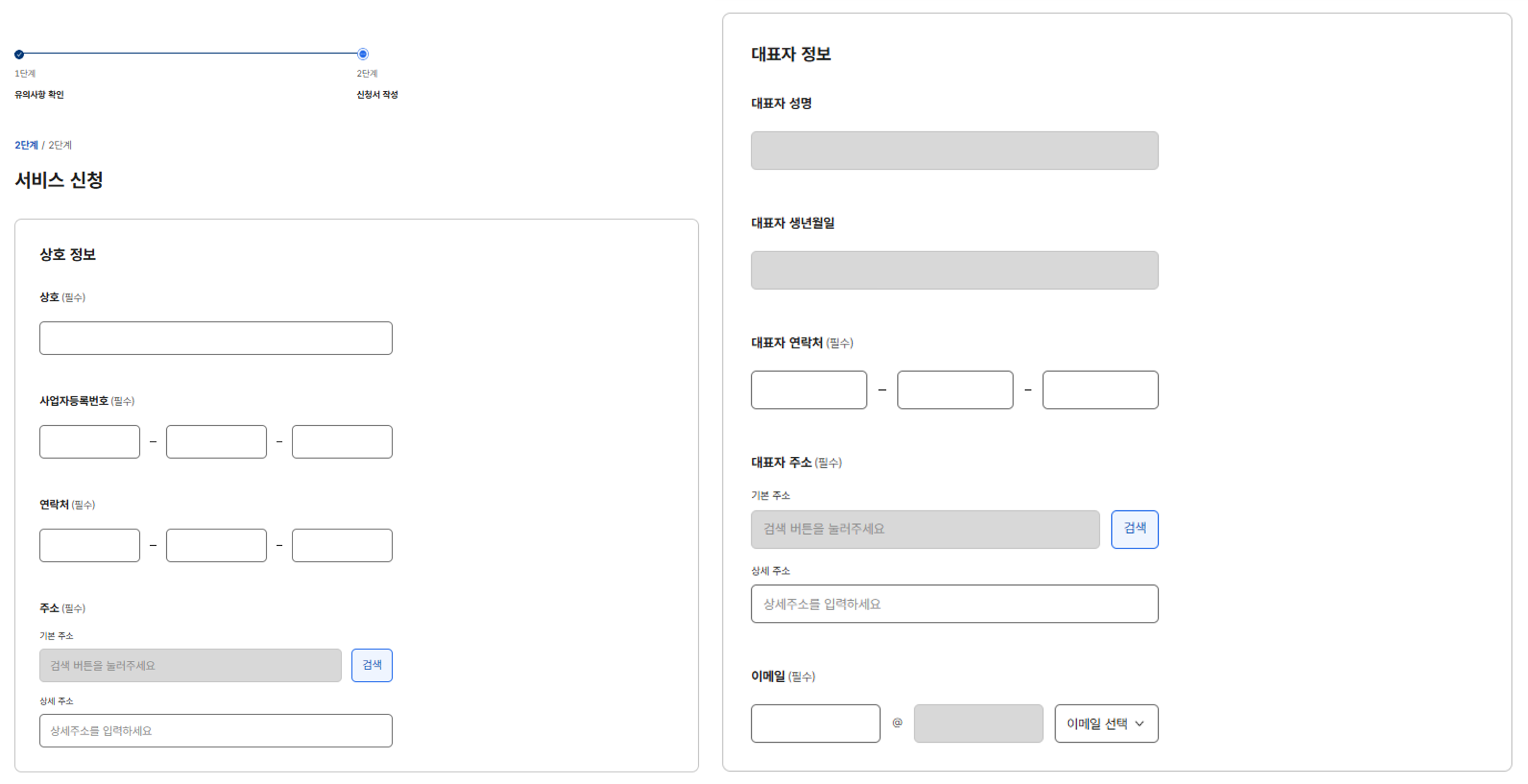Viewport: 1528px width, 784px height.
Task: Focus the 상호 business name input field
Action: (x=216, y=338)
